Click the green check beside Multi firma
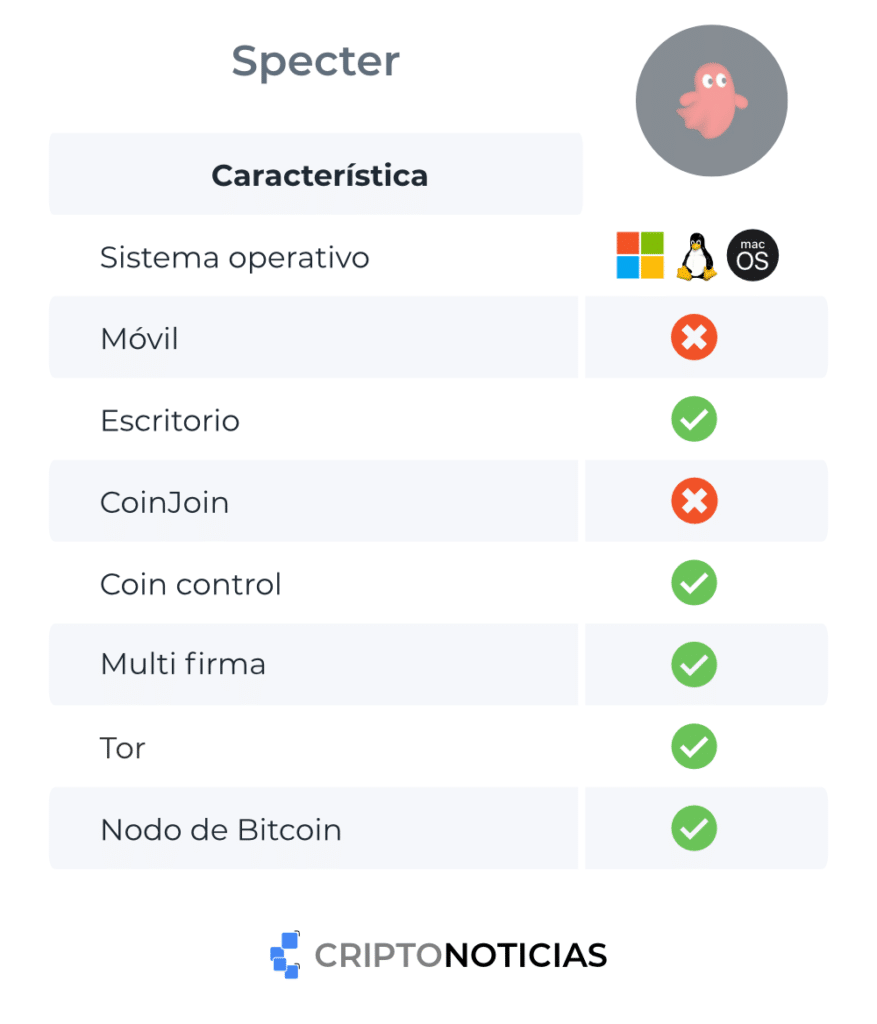The height and width of the screenshot is (1024, 877). (694, 664)
